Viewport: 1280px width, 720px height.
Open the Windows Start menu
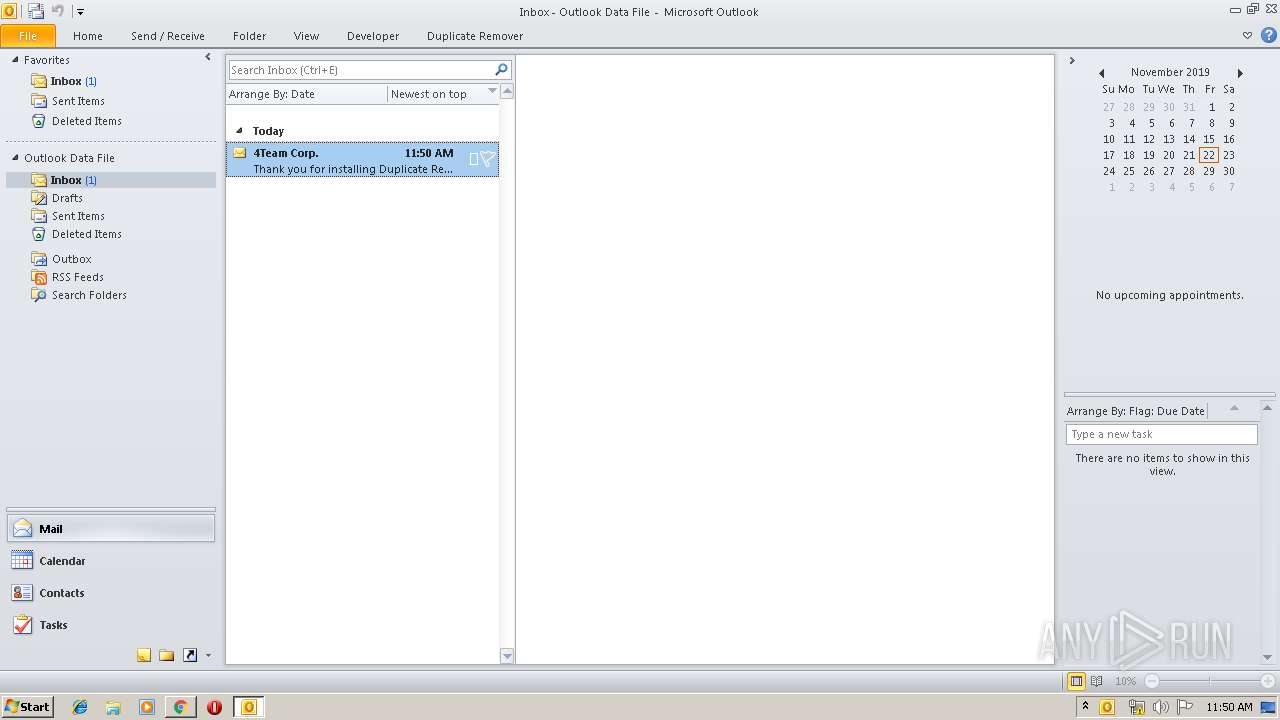click(x=27, y=707)
